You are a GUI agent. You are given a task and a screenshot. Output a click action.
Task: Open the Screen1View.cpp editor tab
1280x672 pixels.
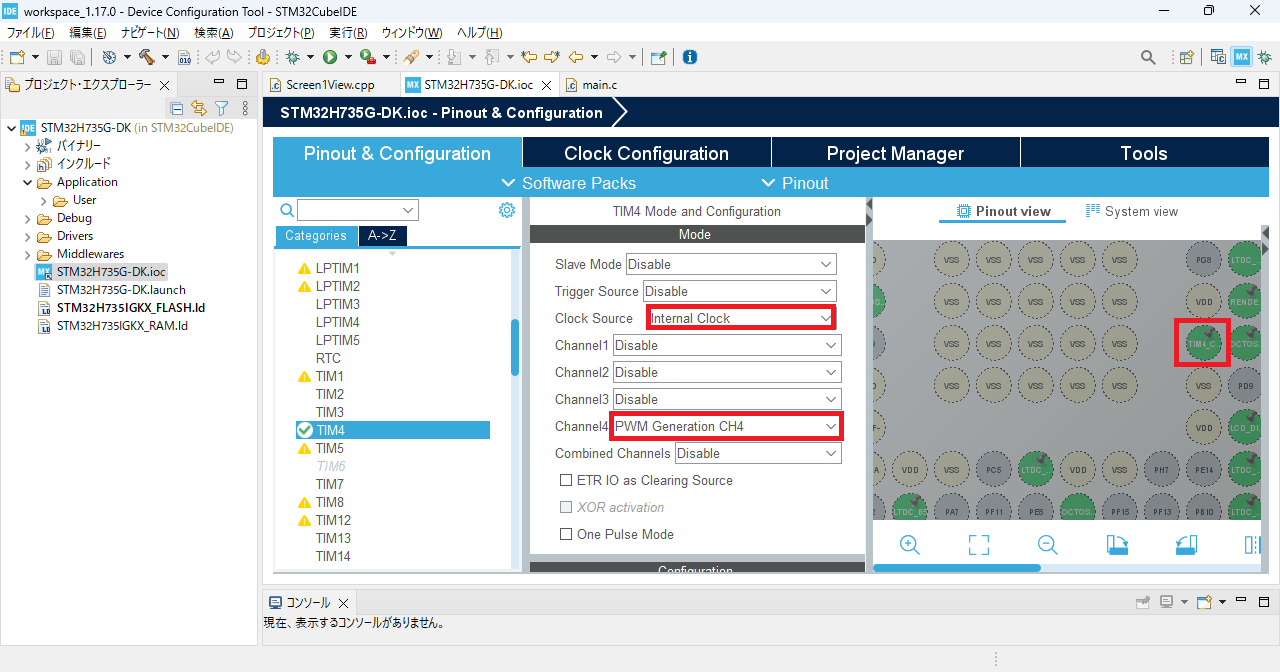pyautogui.click(x=322, y=85)
